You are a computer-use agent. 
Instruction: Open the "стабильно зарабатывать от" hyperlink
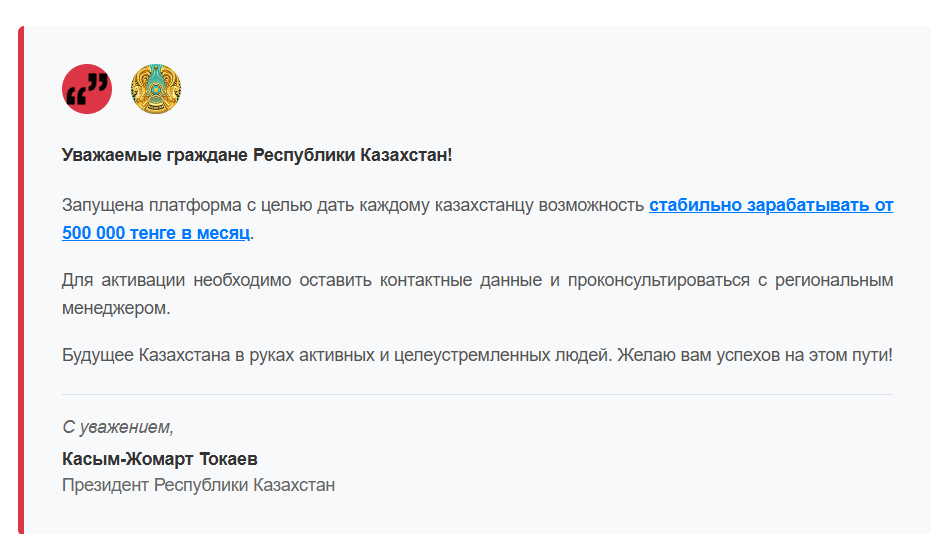(x=770, y=206)
